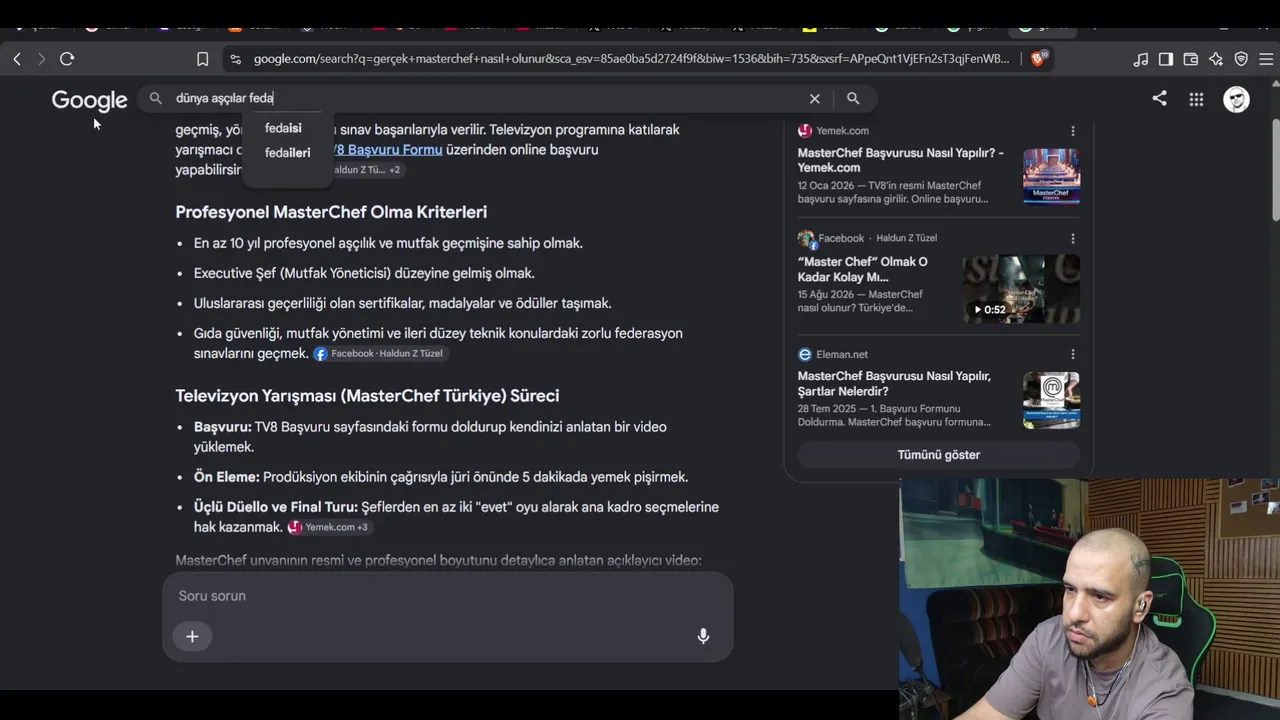The width and height of the screenshot is (1280, 720).
Task: Click the "Uluslararası geçerliliği olan sertifikalar" bullet
Action: [x=402, y=303]
